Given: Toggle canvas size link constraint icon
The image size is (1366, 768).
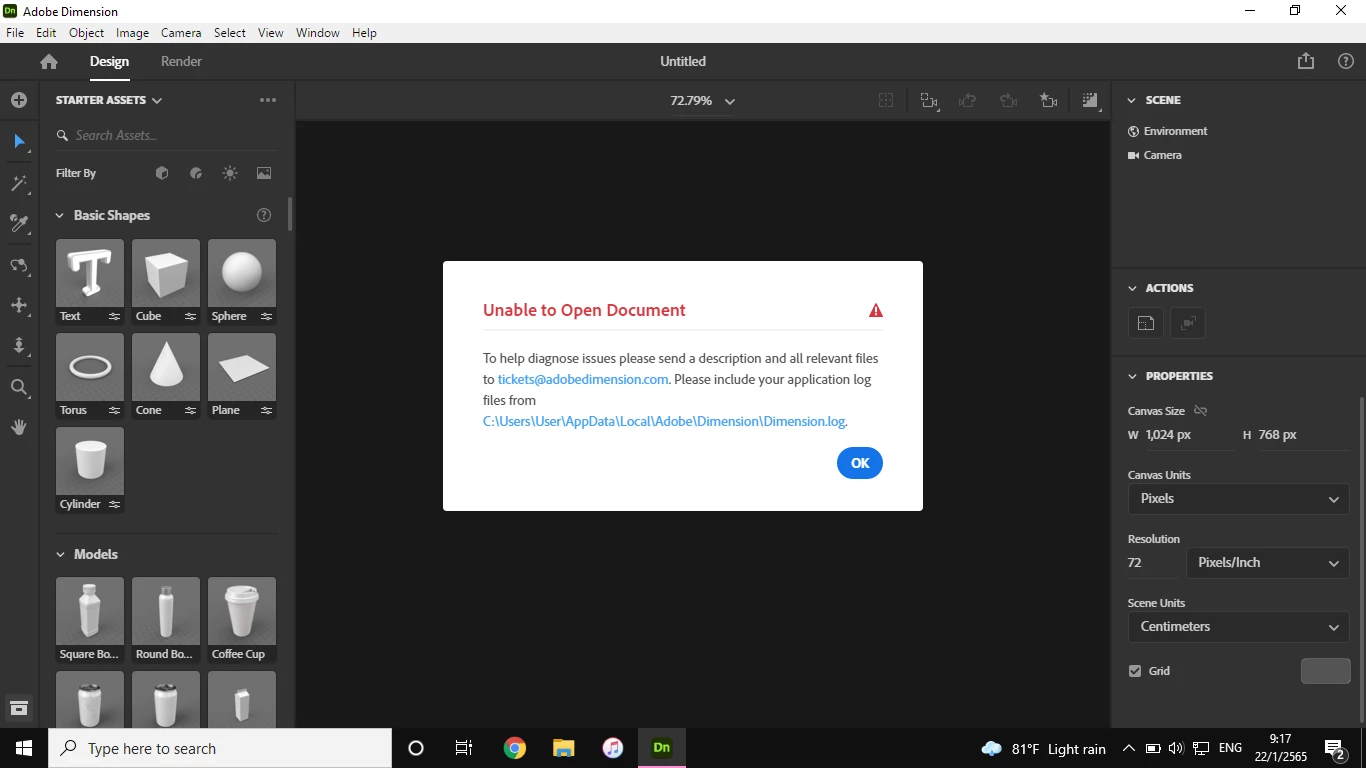Looking at the screenshot, I should [1201, 411].
